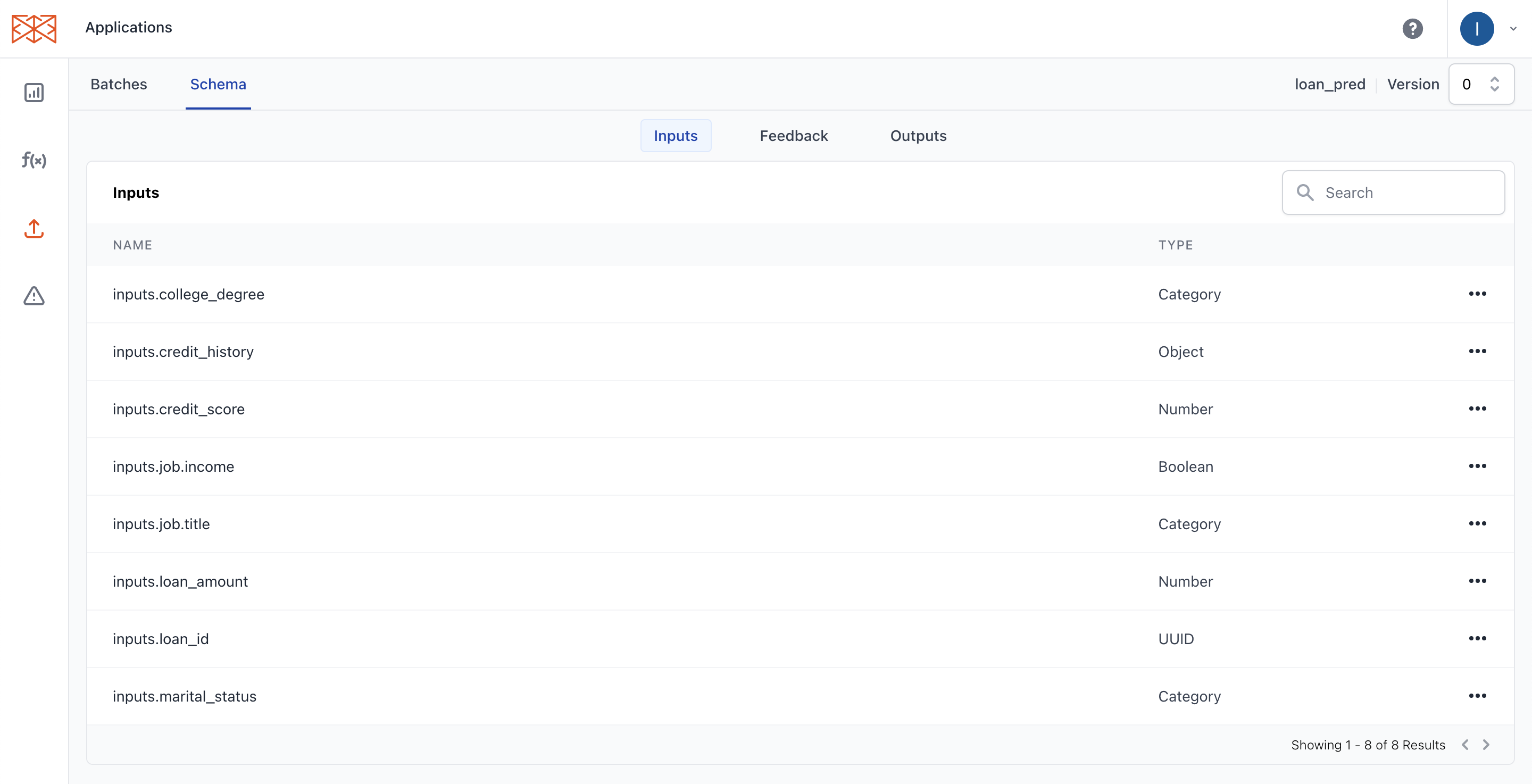This screenshot has height=784, width=1532.
Task: Click the Category type of job.title
Action: point(1189,524)
